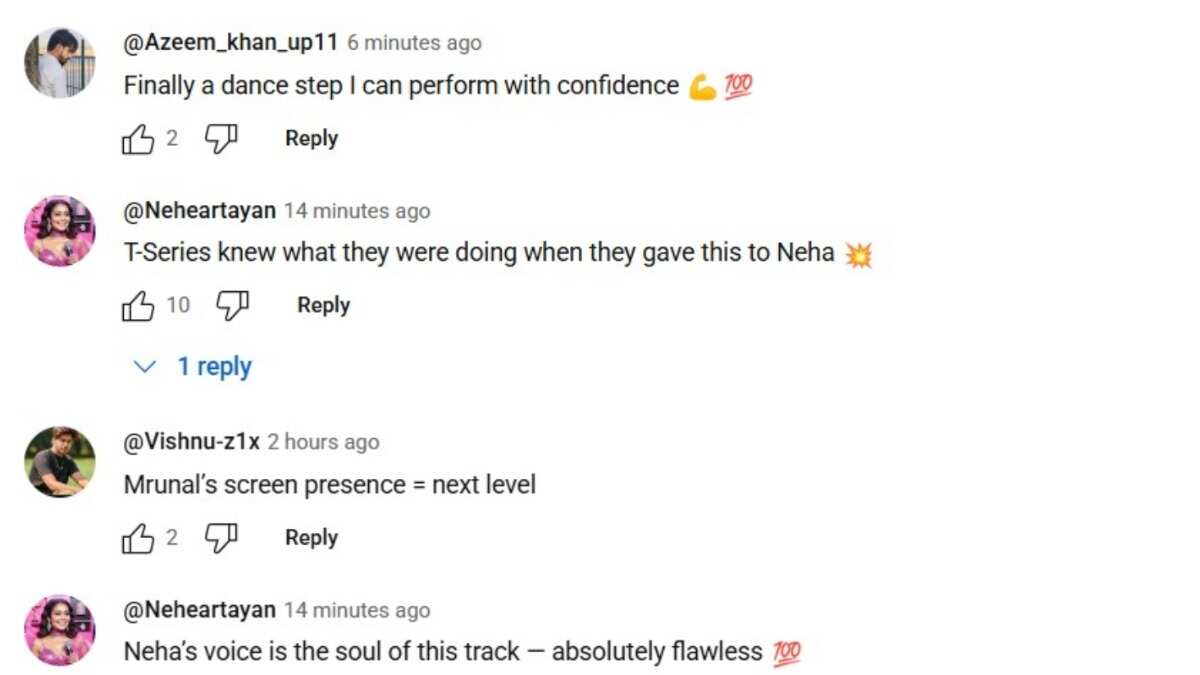Visit @Neheartayan channel from T-Series comment

click(199, 211)
